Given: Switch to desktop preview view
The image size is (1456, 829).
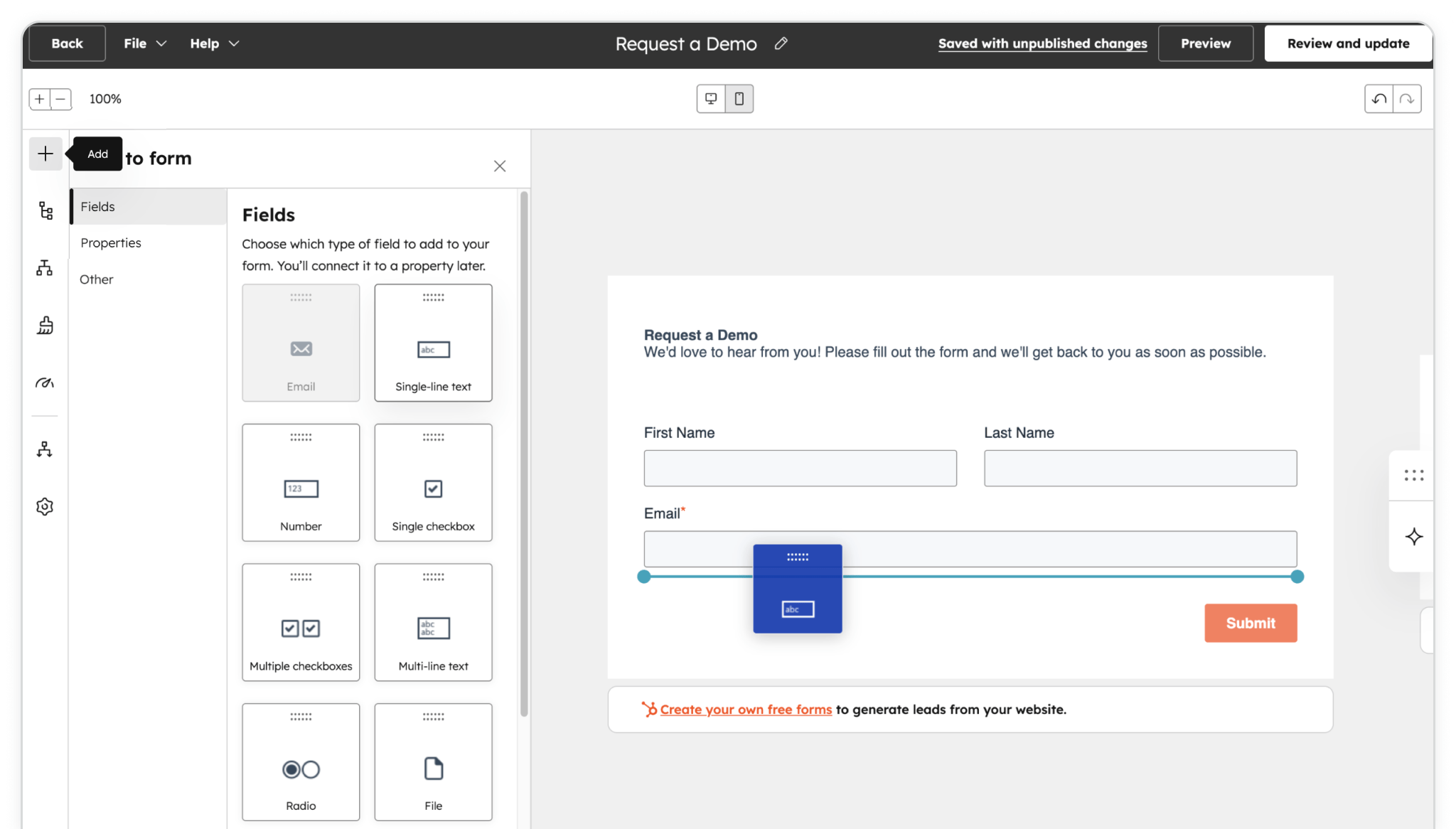Looking at the screenshot, I should click(x=711, y=99).
